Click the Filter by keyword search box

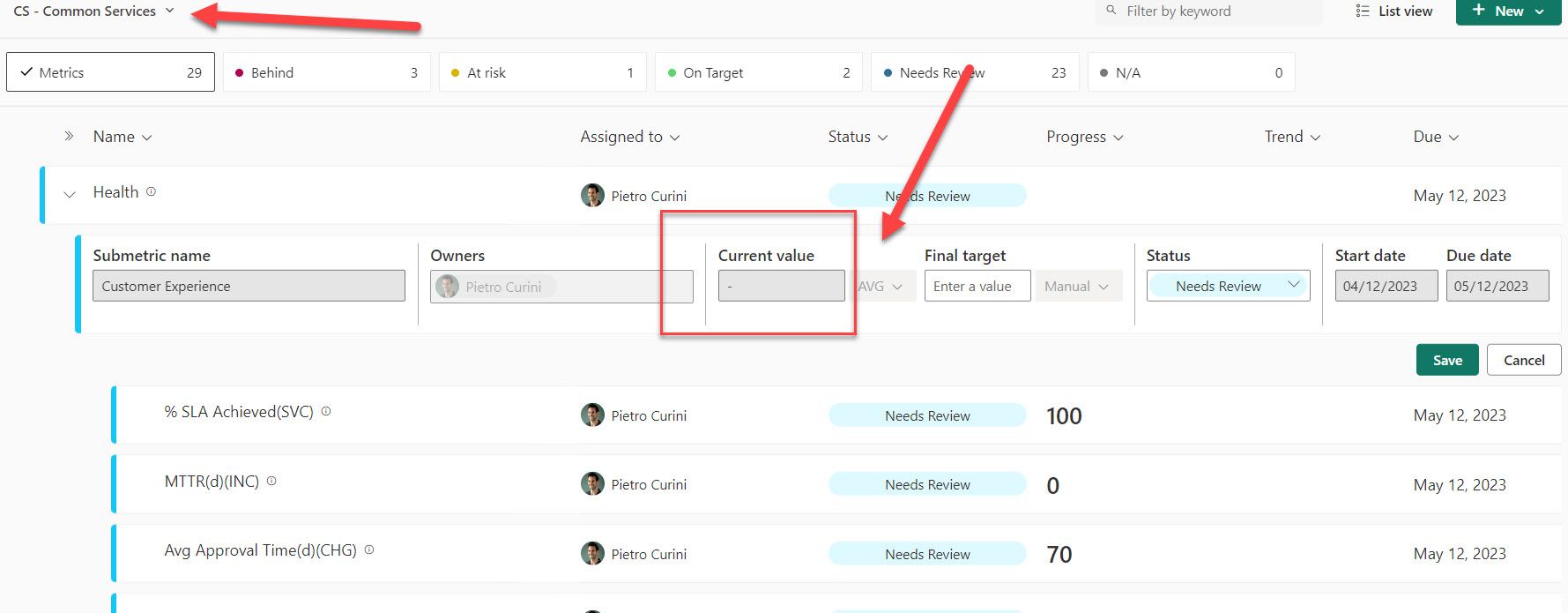(1208, 11)
